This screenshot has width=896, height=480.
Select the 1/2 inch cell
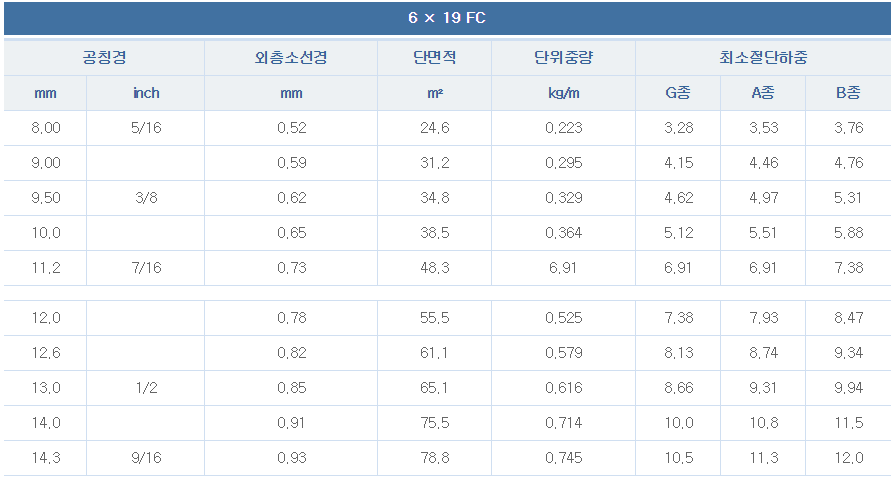coord(146,388)
